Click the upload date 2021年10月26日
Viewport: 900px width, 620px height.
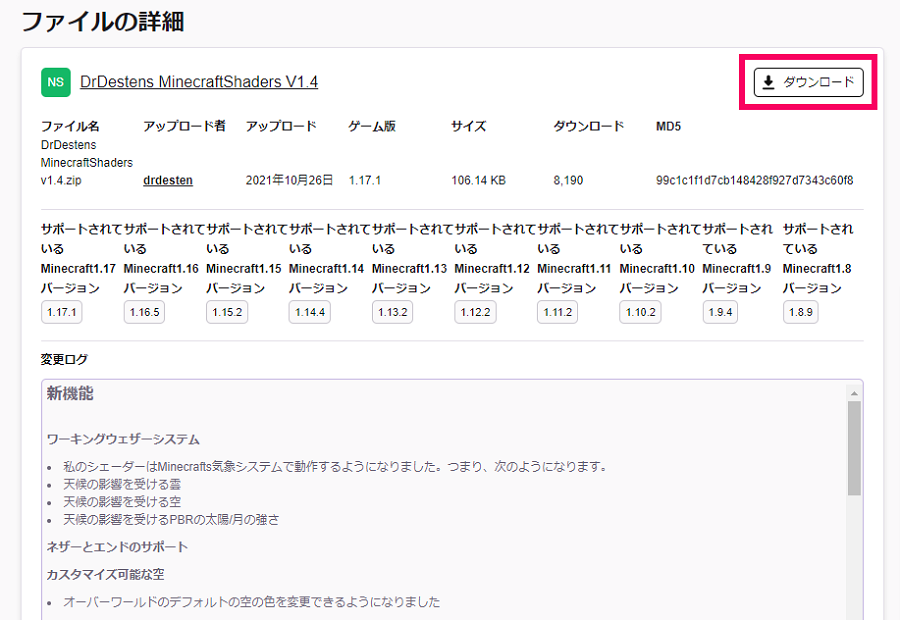coord(289,180)
